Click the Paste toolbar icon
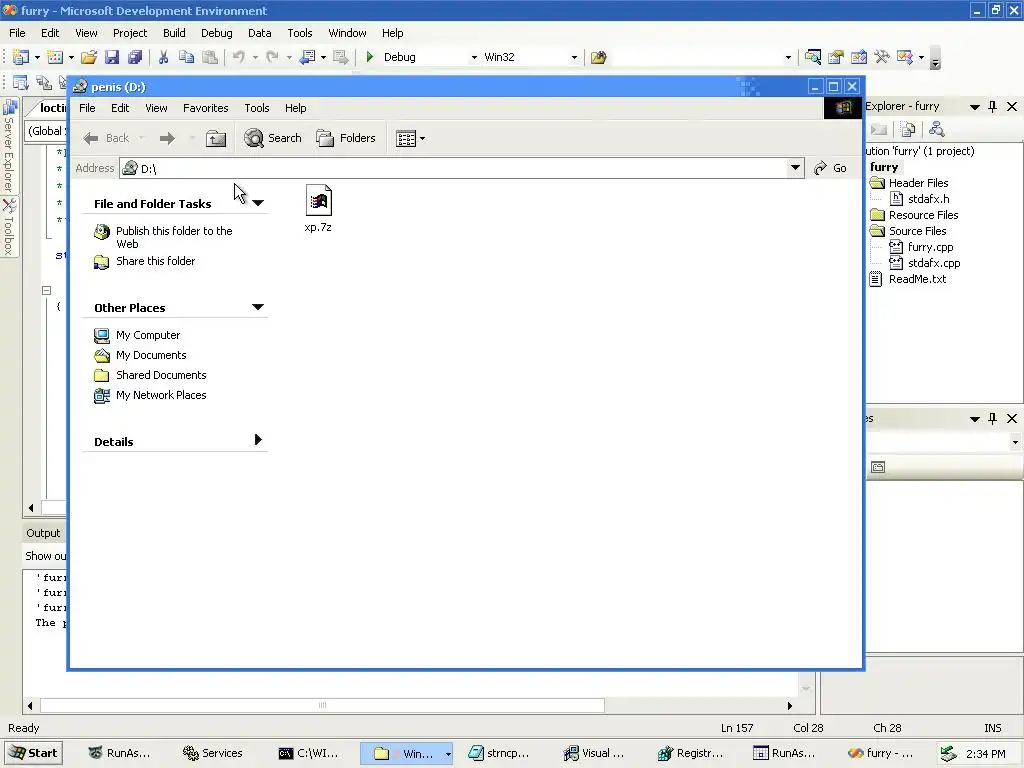 pyautogui.click(x=210, y=57)
